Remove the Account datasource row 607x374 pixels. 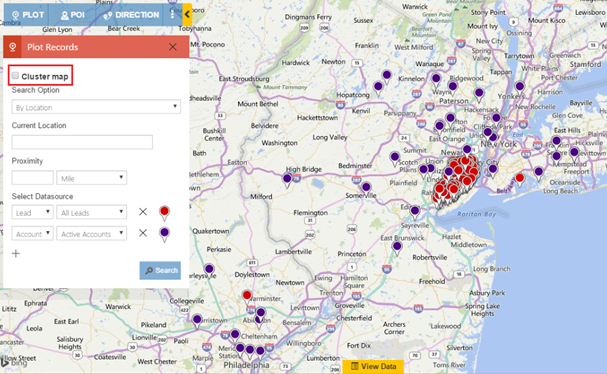point(143,233)
